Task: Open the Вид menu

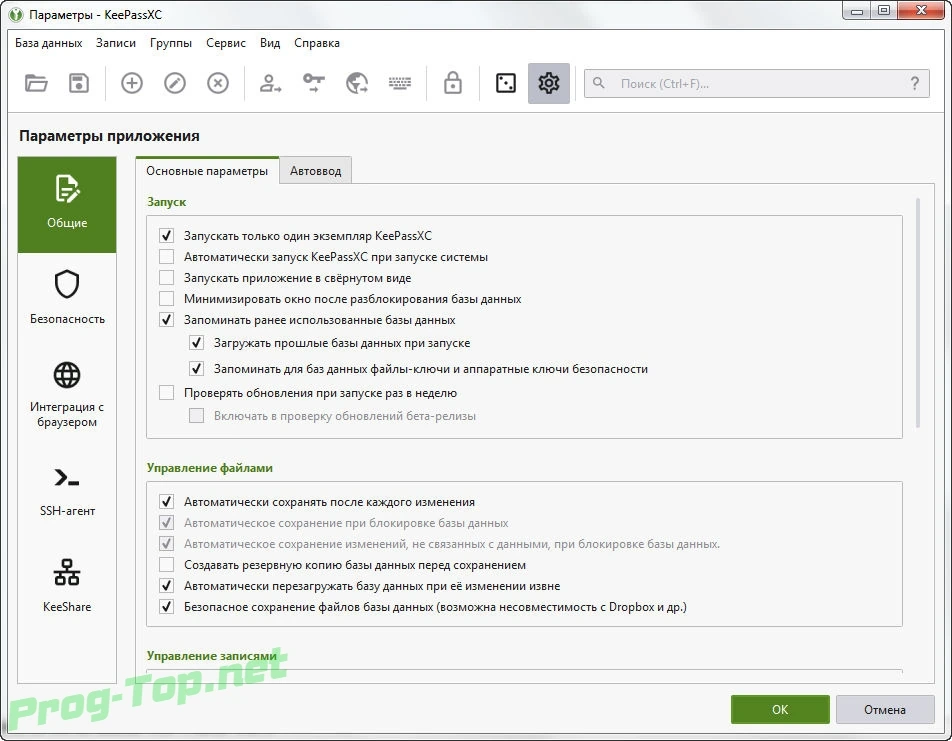Action: (270, 43)
